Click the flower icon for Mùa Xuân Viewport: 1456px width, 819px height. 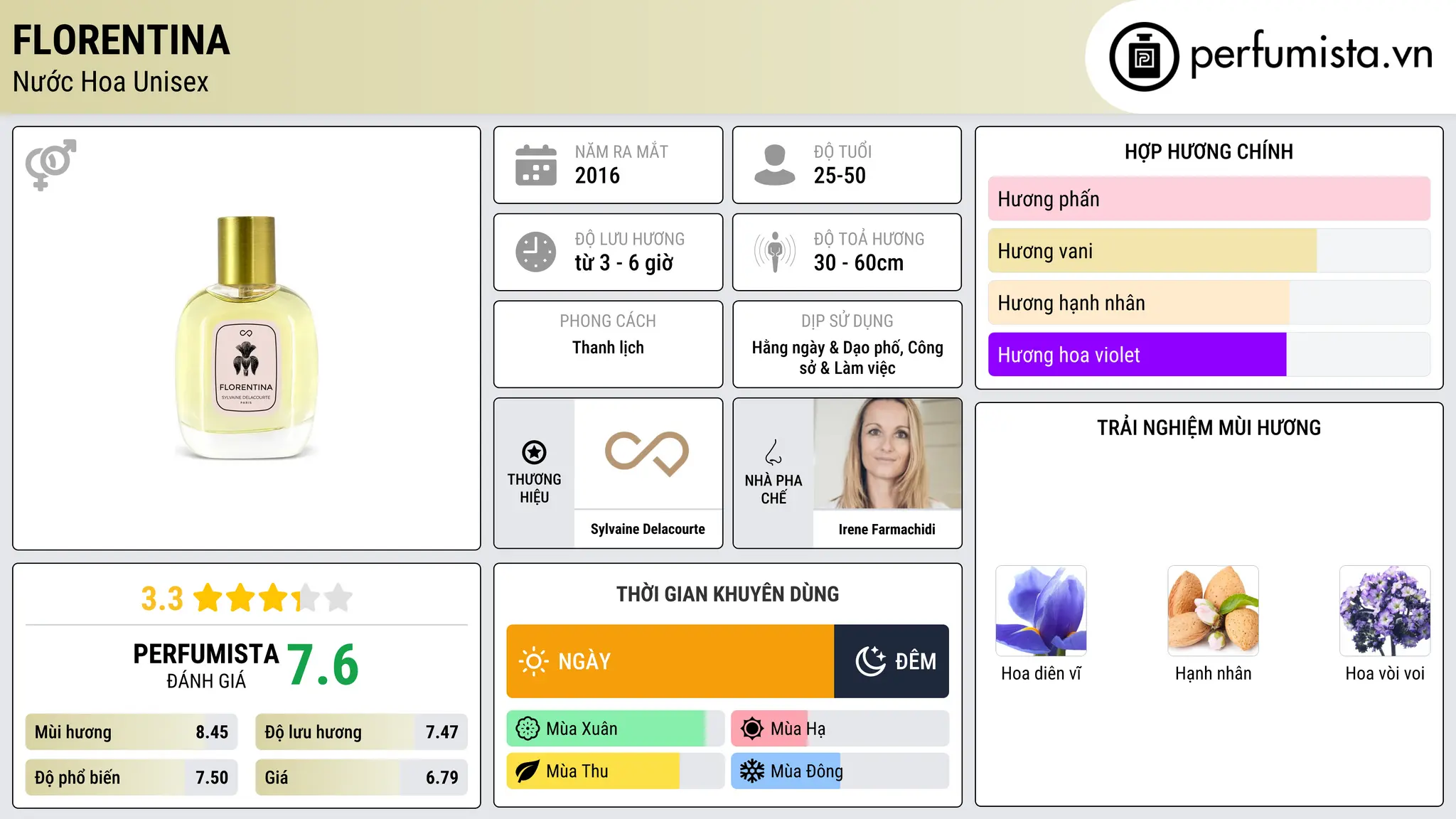tap(528, 729)
